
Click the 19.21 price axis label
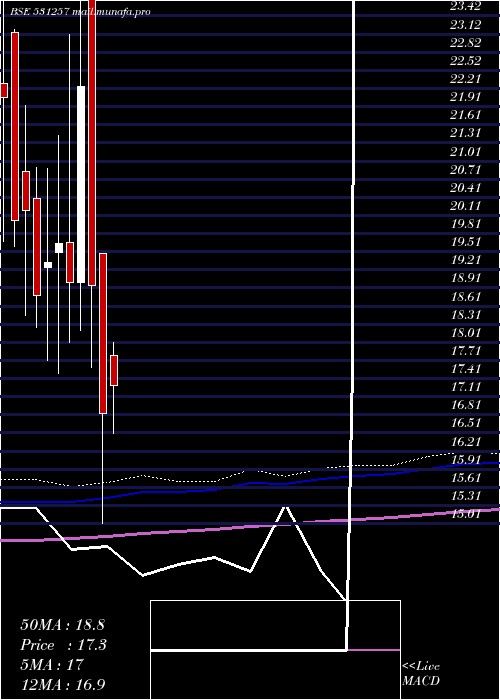(x=465, y=260)
